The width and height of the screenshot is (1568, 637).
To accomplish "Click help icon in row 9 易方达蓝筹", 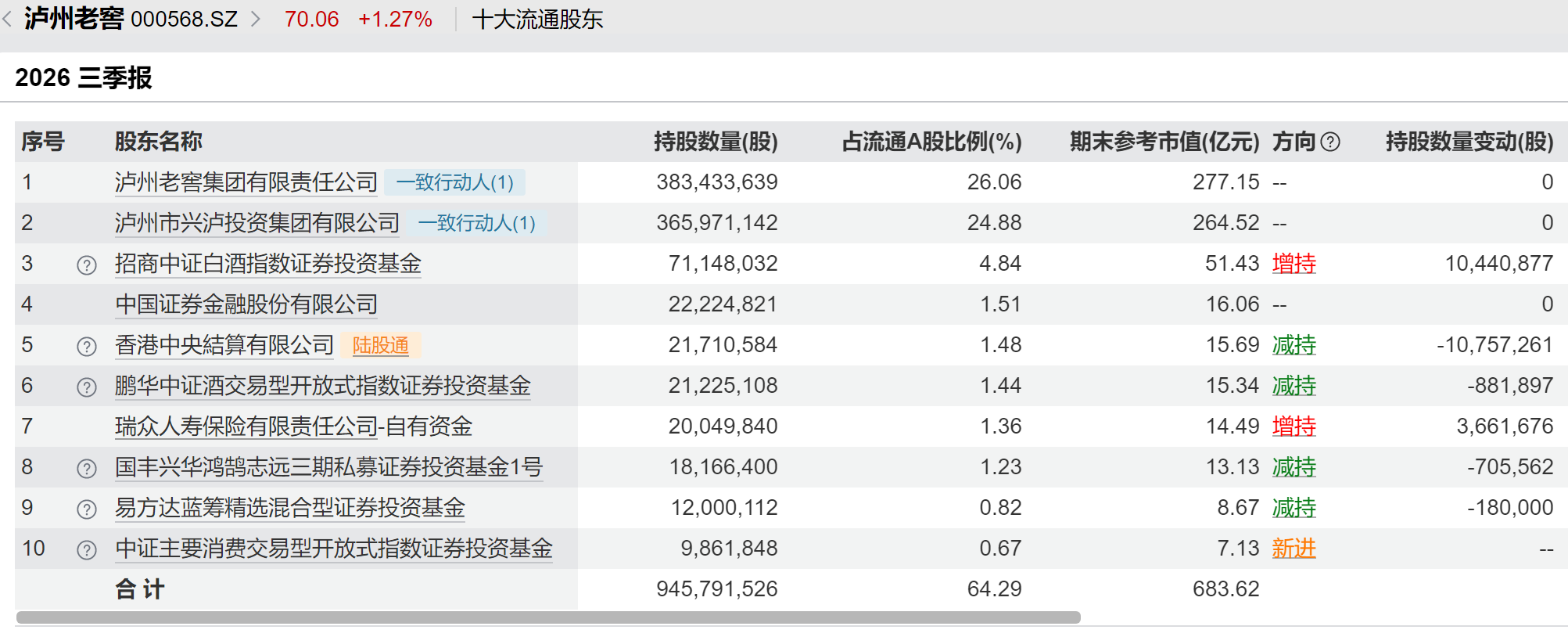I will tap(87, 509).
